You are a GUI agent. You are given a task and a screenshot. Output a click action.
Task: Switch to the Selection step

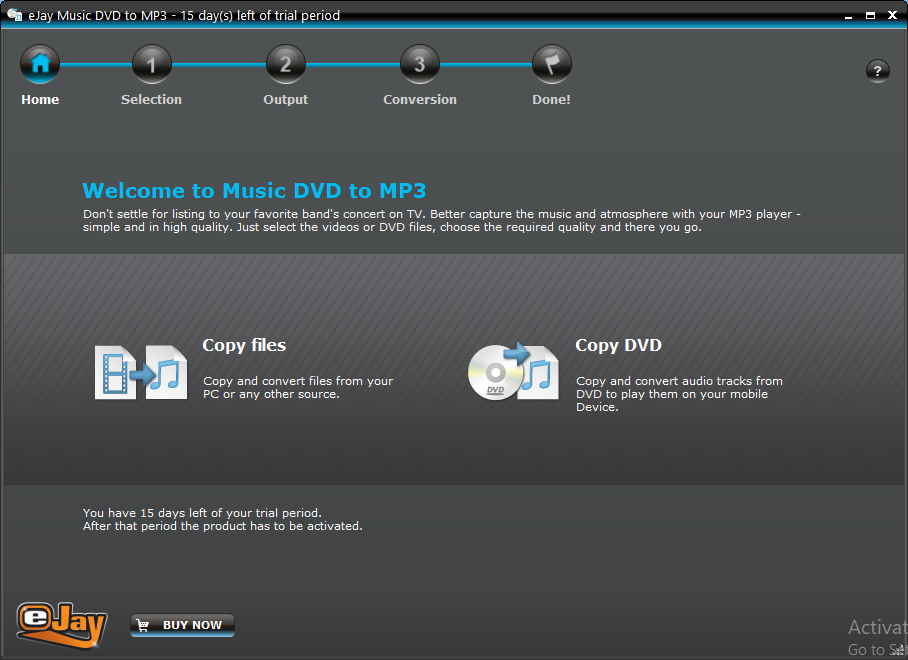click(x=151, y=99)
